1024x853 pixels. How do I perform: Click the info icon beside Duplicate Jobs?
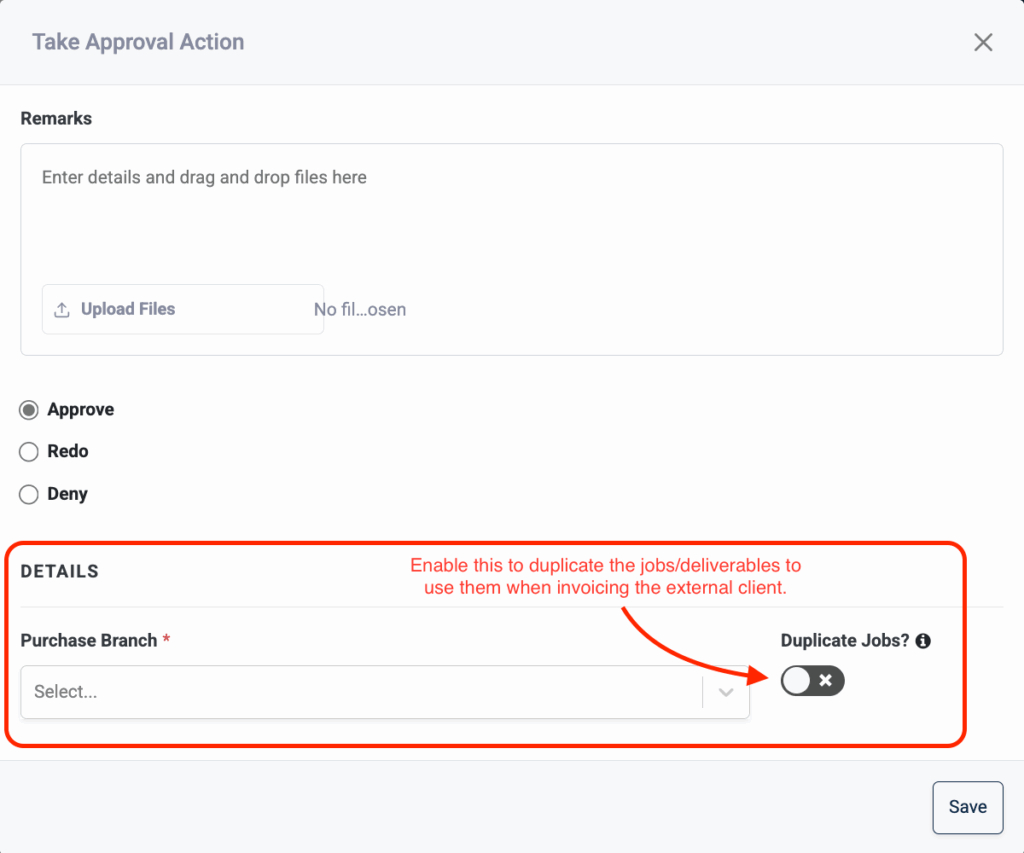(923, 641)
